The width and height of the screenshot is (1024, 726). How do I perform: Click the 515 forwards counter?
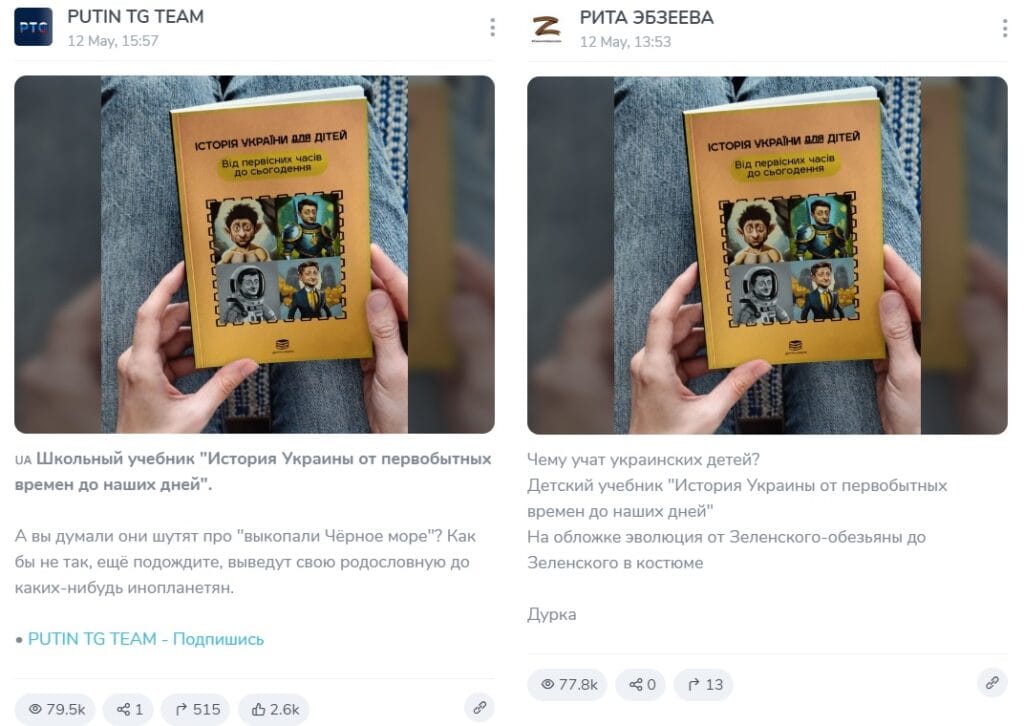point(196,710)
